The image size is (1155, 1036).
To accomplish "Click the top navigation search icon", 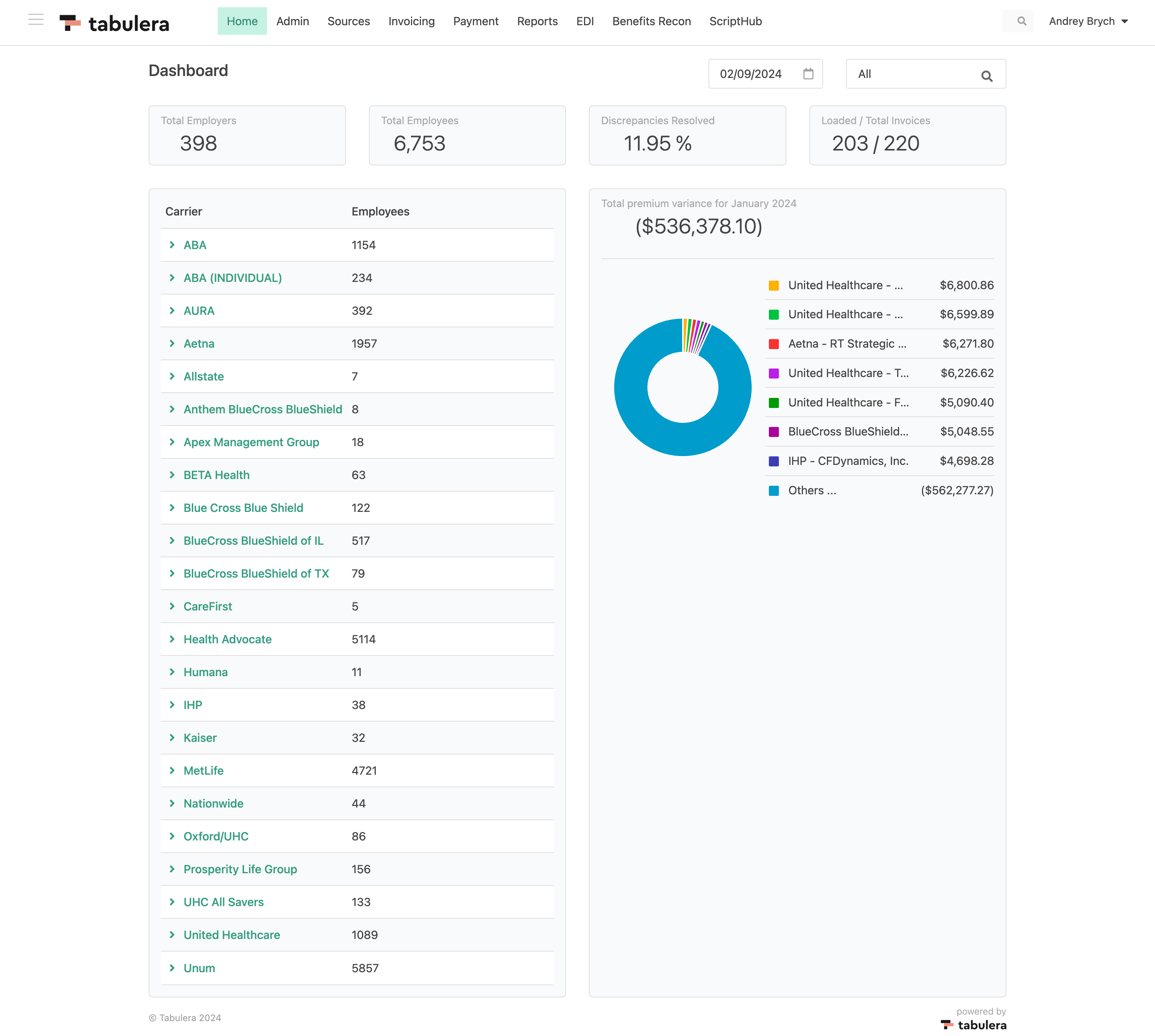I will click(x=1021, y=21).
